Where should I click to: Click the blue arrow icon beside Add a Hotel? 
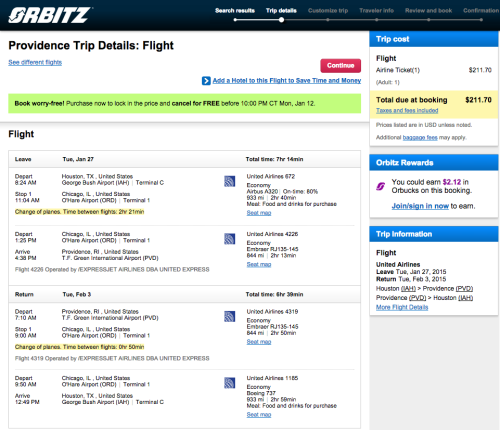(x=206, y=81)
